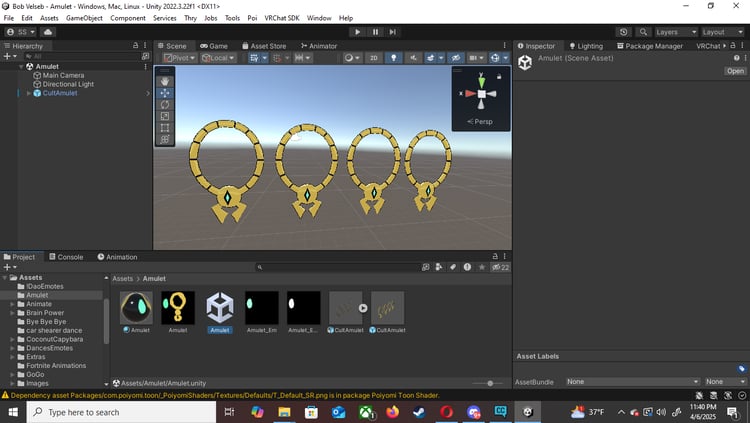Toggle scene lighting bulb button
This screenshot has width=750, height=423.
[393, 58]
